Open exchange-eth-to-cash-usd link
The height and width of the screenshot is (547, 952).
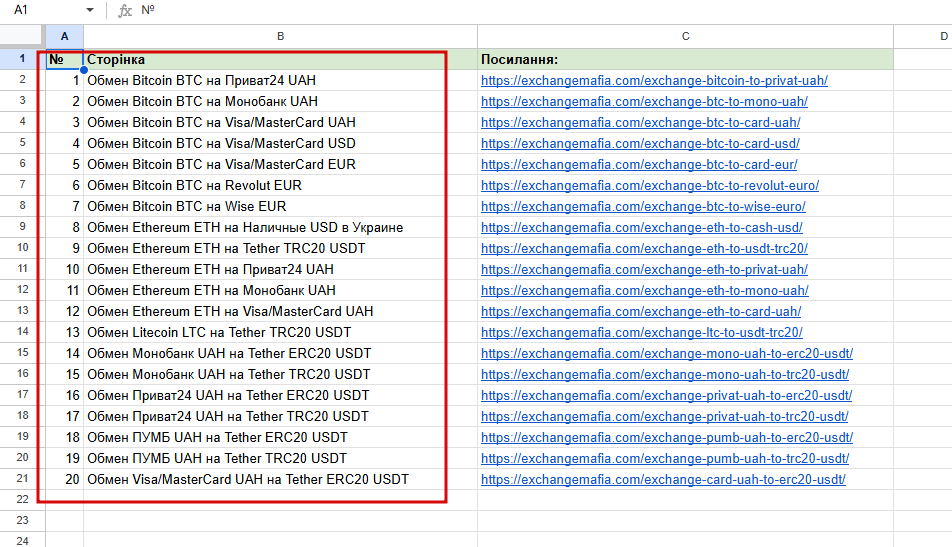(x=642, y=228)
